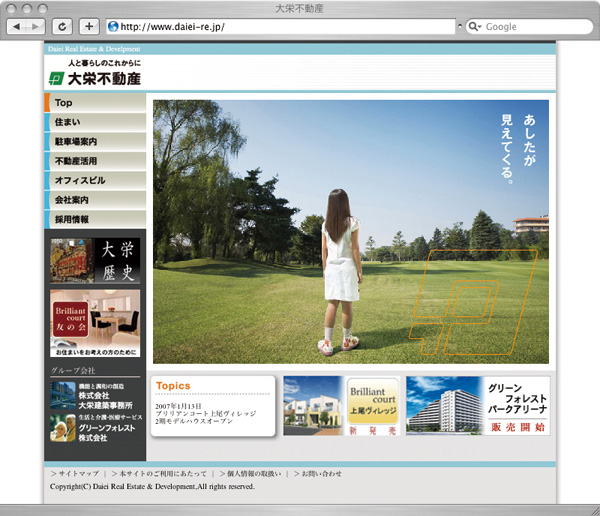Open the グリーンフォレスト株式会社 group link
The height and width of the screenshot is (516, 600).
tap(95, 428)
